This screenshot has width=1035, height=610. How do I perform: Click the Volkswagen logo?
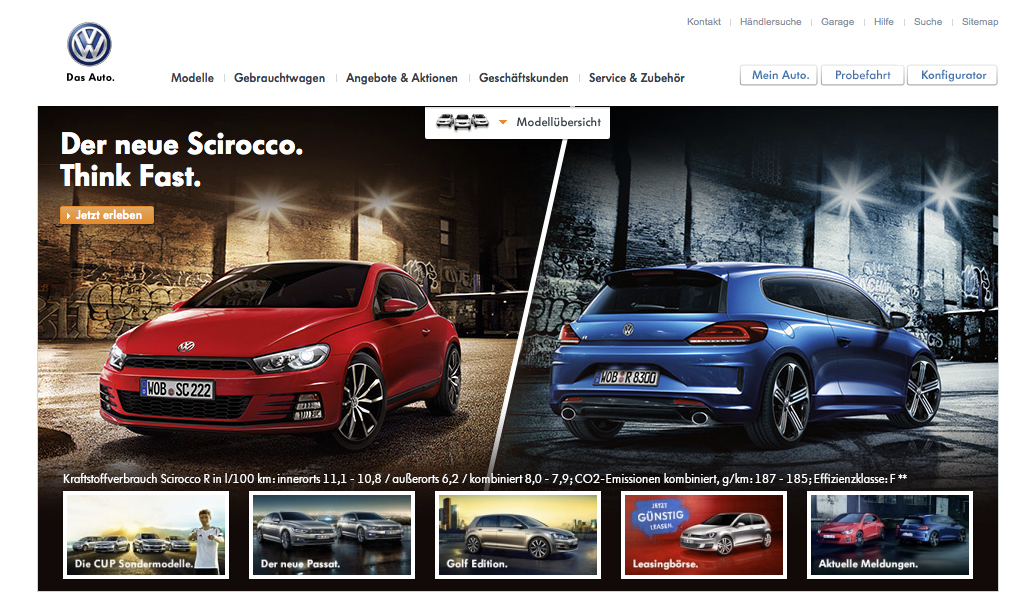tap(90, 44)
